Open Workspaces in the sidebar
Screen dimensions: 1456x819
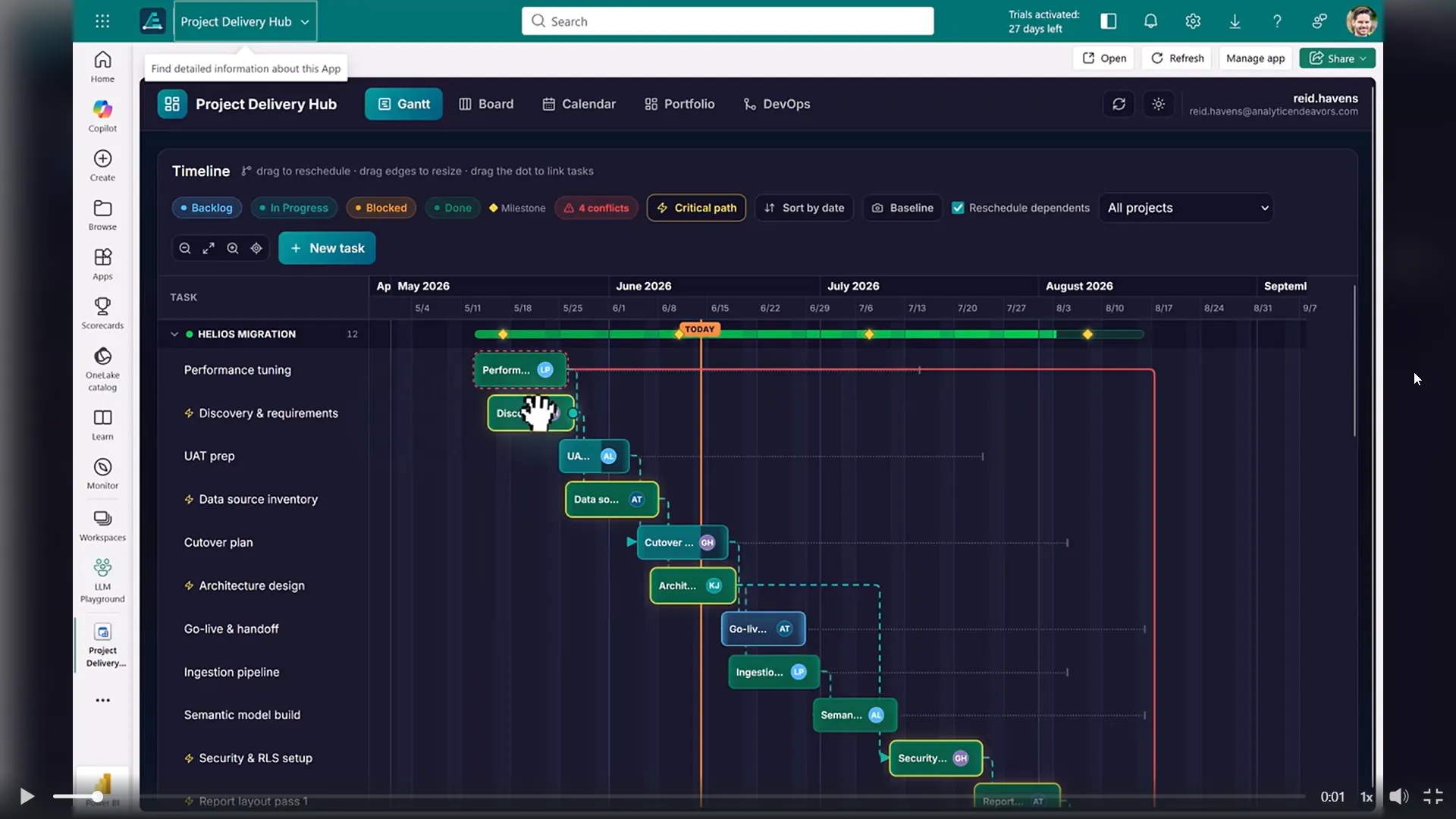pos(102,526)
